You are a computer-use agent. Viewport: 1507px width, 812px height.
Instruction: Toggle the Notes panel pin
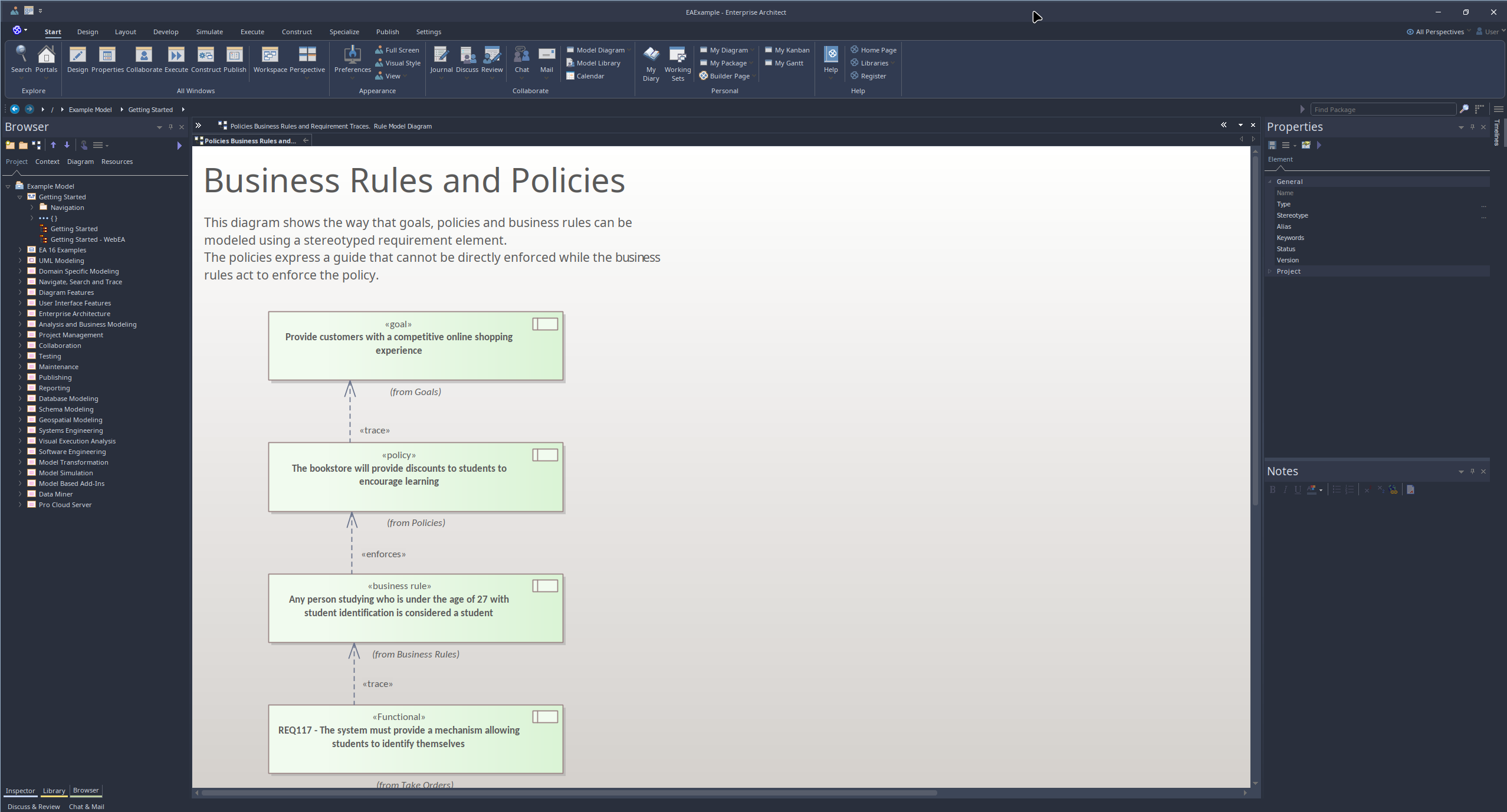click(1472, 471)
